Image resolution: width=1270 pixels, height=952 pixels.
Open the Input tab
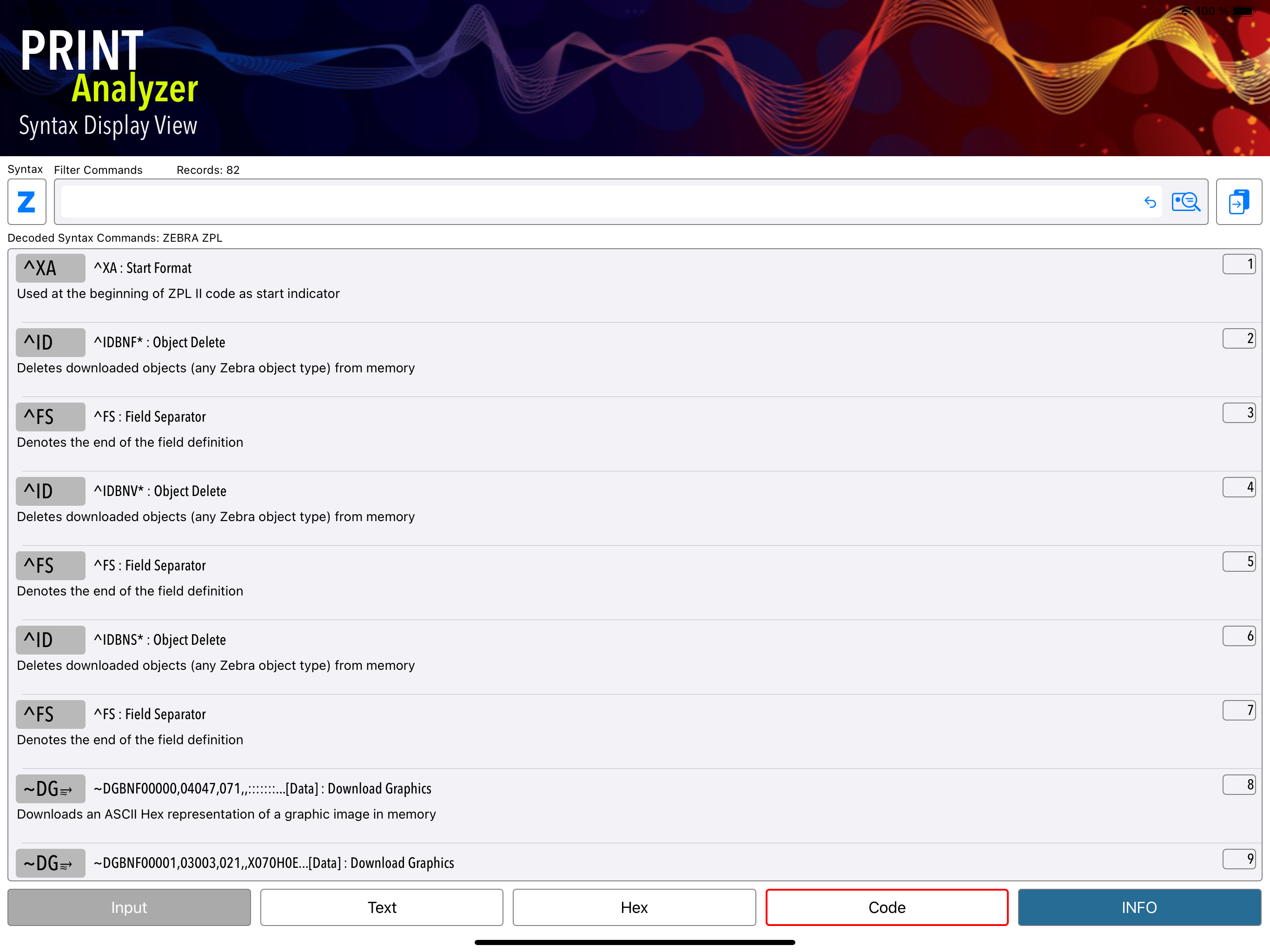(129, 907)
